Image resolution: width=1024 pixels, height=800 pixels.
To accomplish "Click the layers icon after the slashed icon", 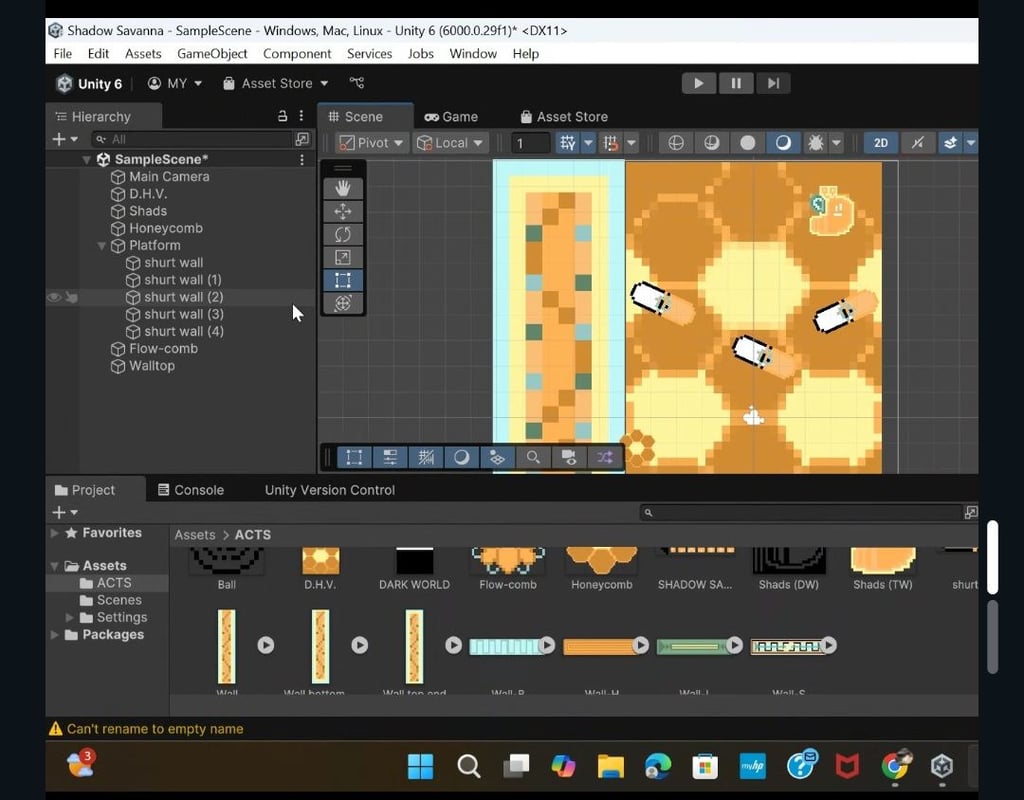I will [x=951, y=143].
